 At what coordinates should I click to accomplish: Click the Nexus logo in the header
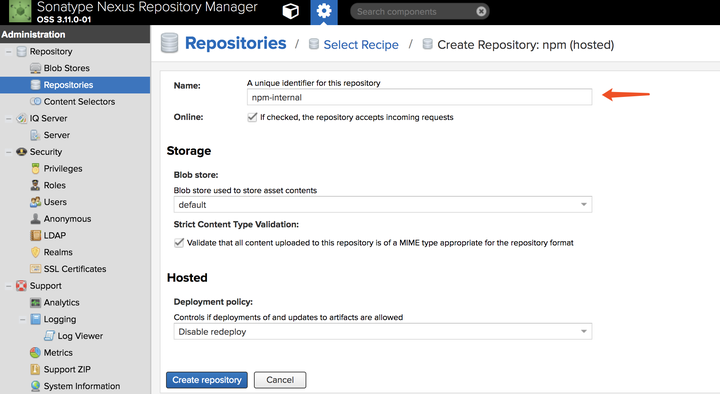(20, 11)
